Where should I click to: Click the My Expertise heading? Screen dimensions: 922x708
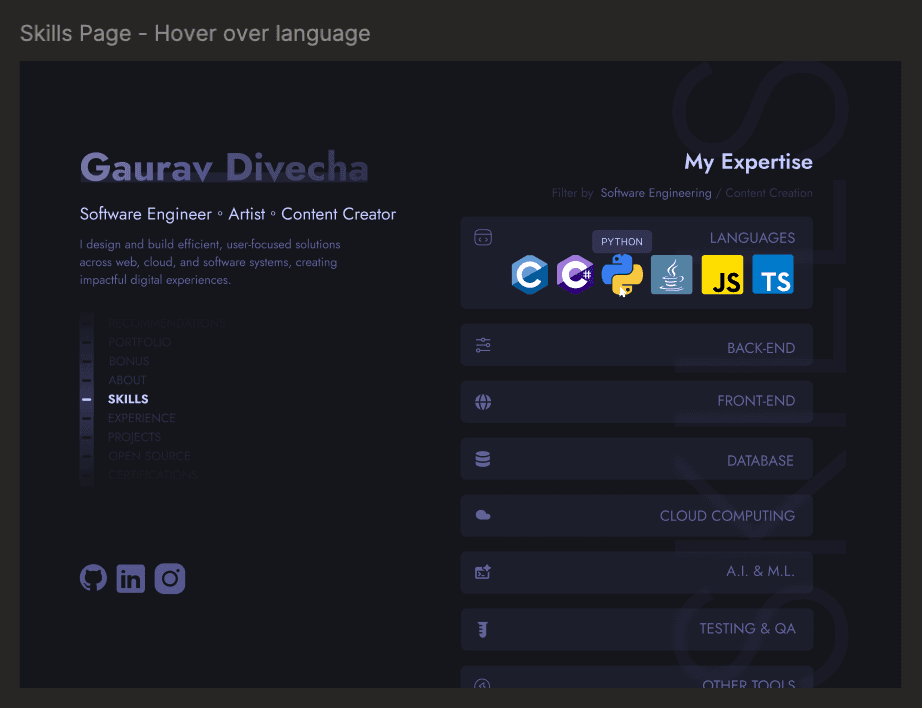[748, 162]
